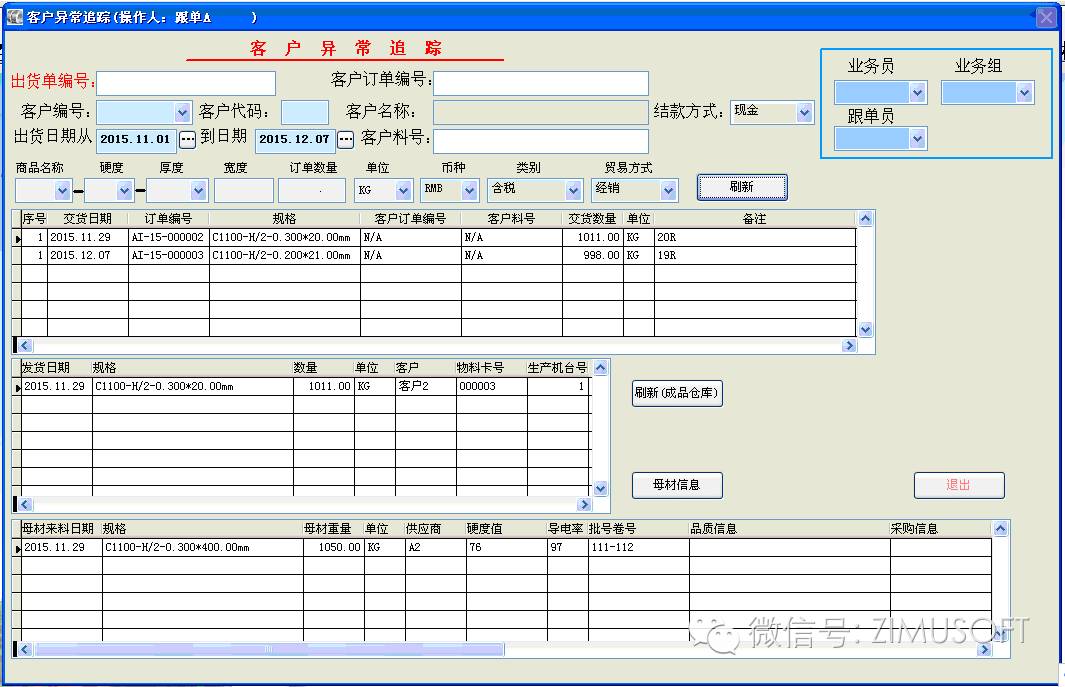Expand the 跟单员 dropdown

point(918,140)
